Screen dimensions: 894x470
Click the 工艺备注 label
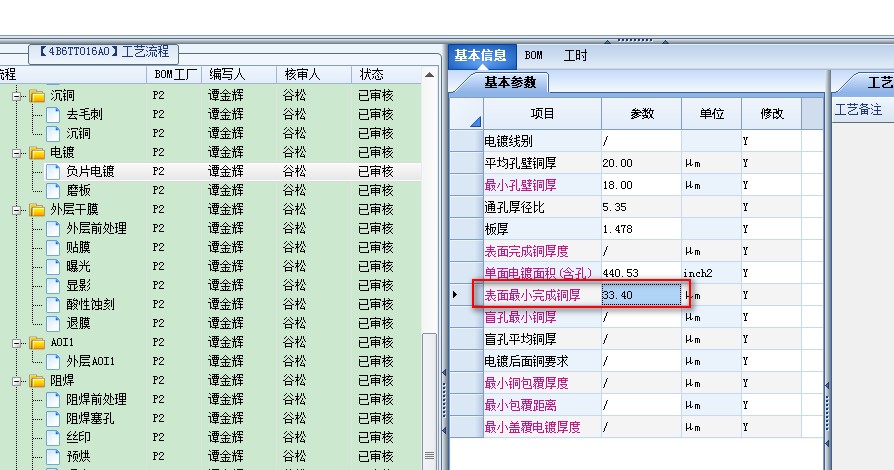pos(858,110)
